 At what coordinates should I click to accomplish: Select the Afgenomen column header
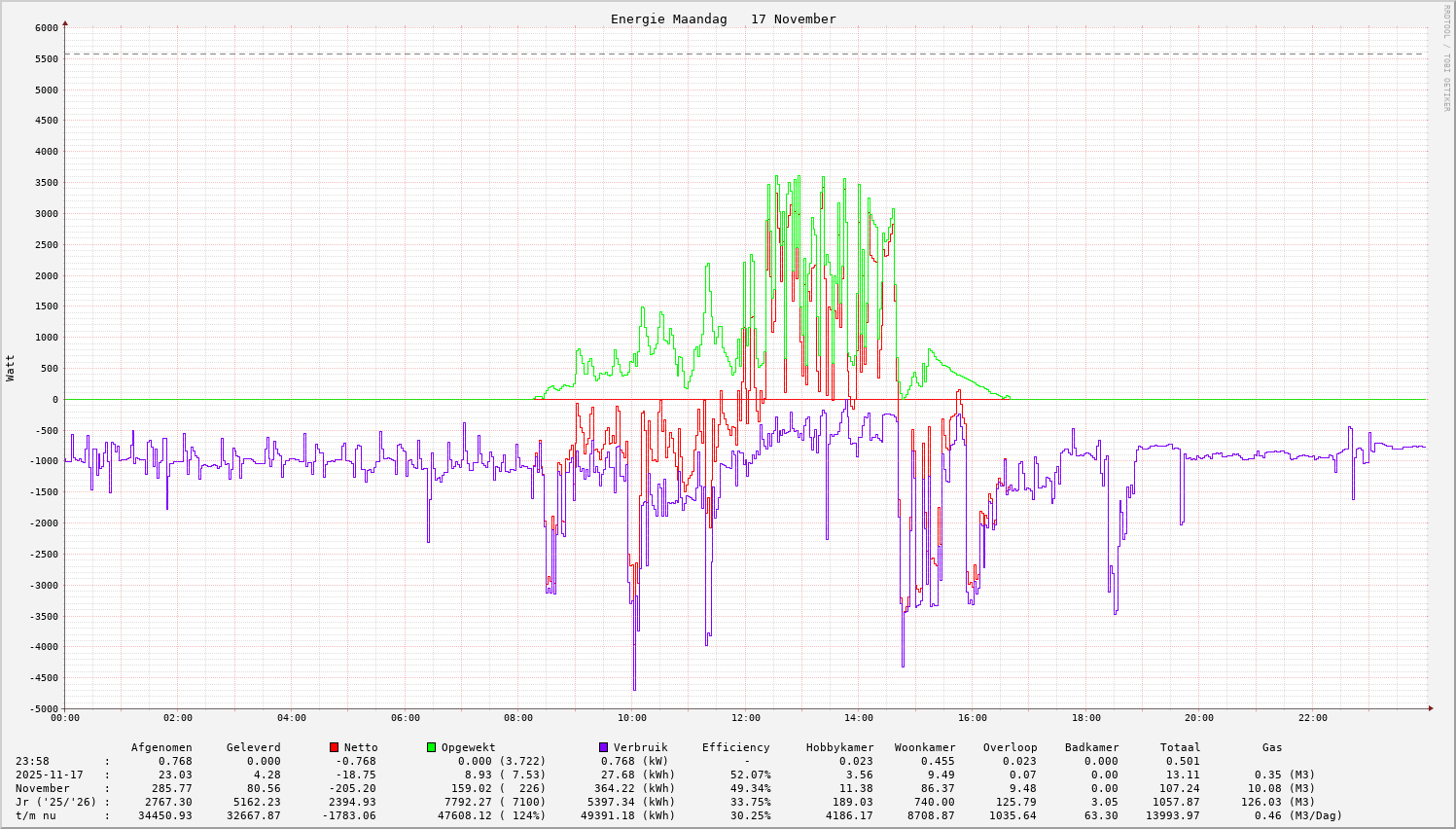[x=161, y=747]
